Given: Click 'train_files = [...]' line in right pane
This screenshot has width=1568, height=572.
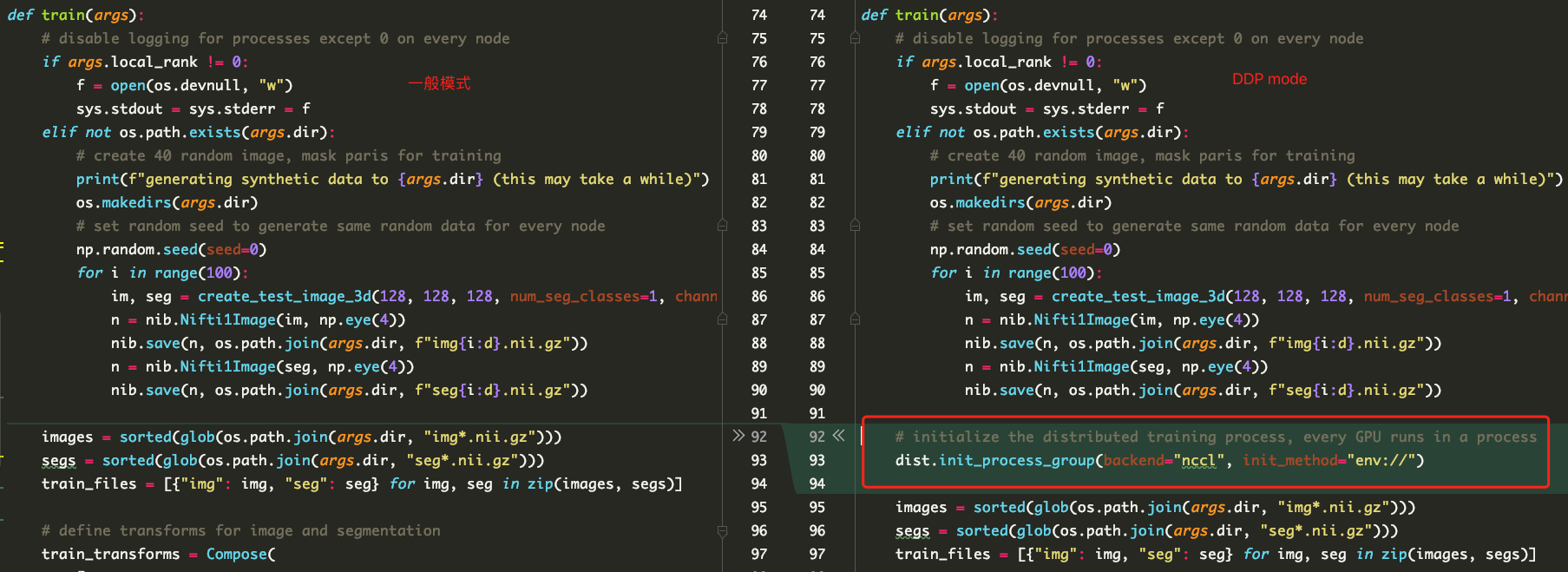Looking at the screenshot, I should point(1216,554).
